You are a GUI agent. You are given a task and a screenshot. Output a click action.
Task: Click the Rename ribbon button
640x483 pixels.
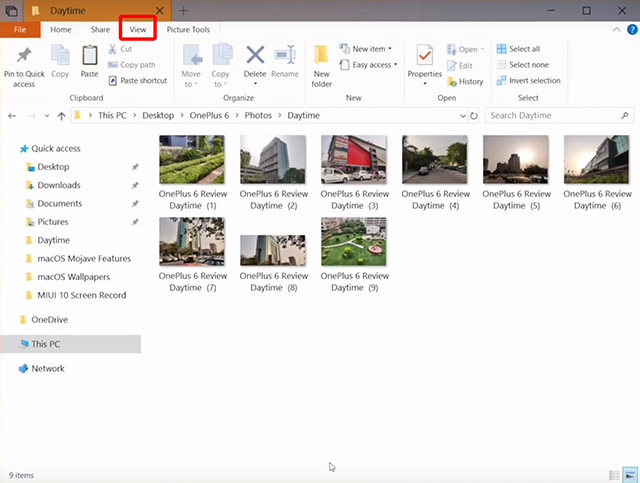[285, 61]
